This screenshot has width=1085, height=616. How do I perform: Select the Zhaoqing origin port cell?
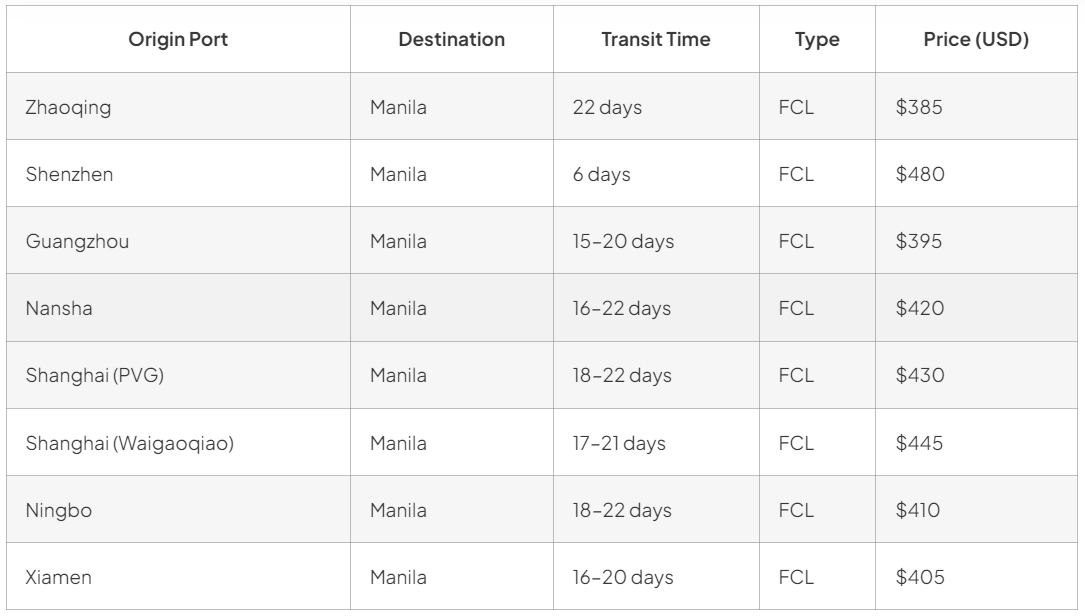(68, 107)
